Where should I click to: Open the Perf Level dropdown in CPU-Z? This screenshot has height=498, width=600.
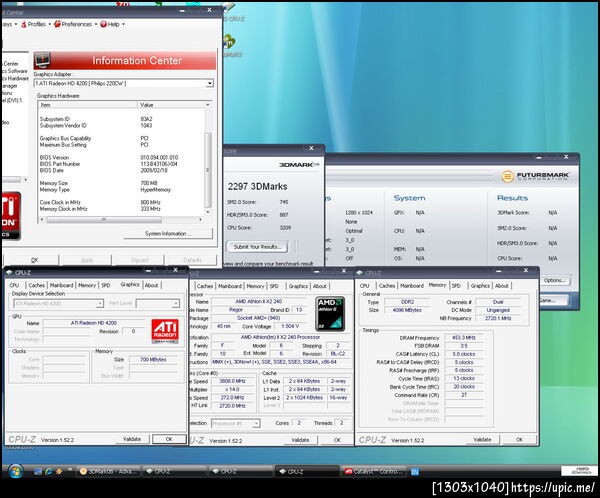176,304
